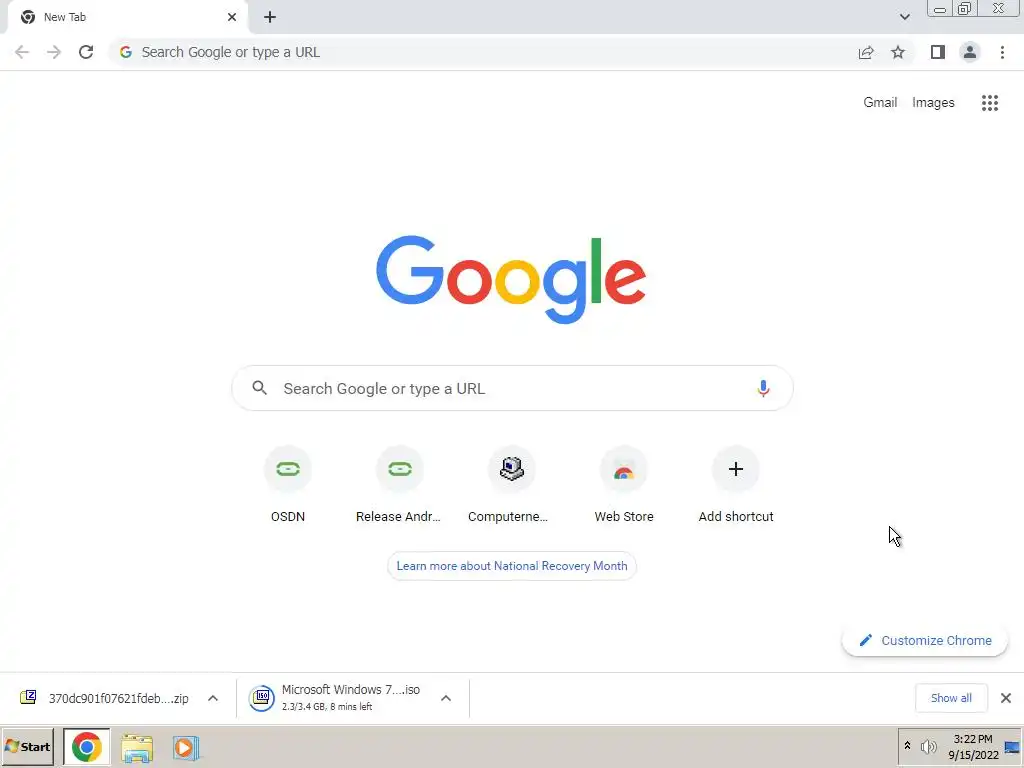The height and width of the screenshot is (768, 1024).
Task: Bookmark this tab with the star icon
Action: 898,52
